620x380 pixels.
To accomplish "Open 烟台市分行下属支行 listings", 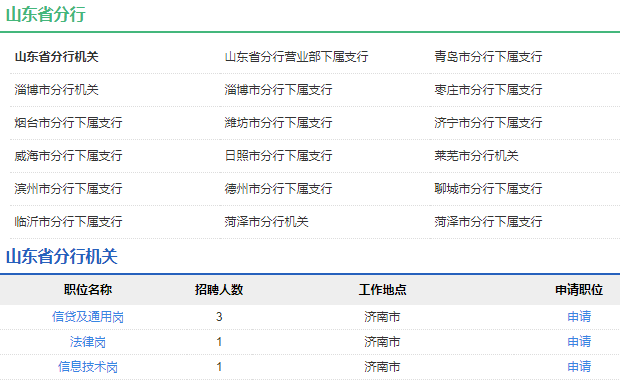I will pyautogui.click(x=68, y=123).
